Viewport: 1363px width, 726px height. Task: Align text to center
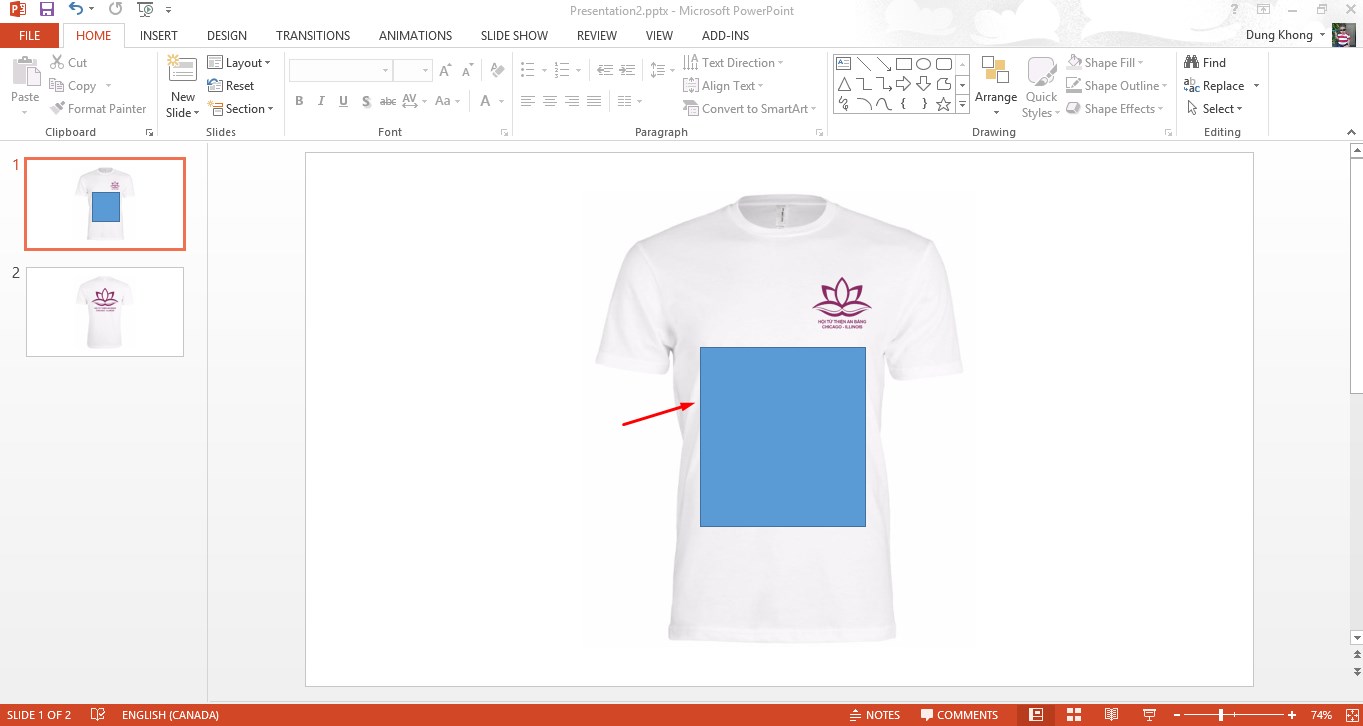tap(549, 101)
